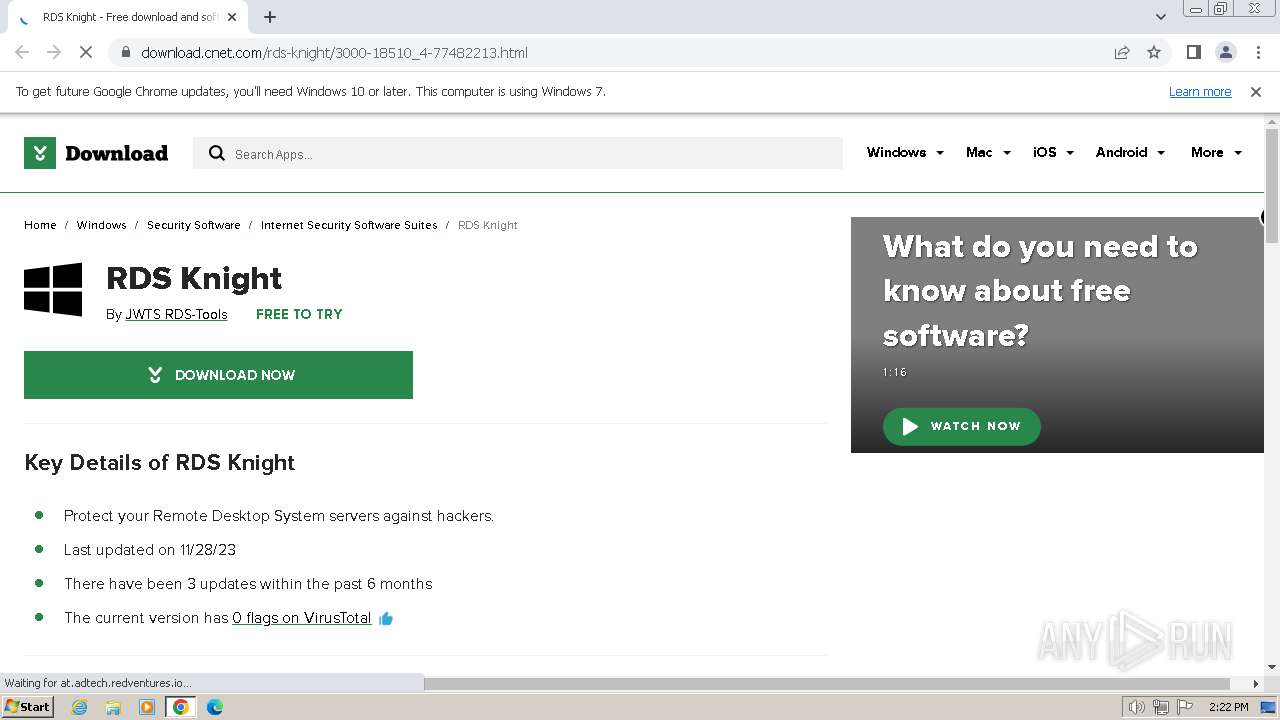
Task: Click the browser back arrow
Action: tap(22, 53)
